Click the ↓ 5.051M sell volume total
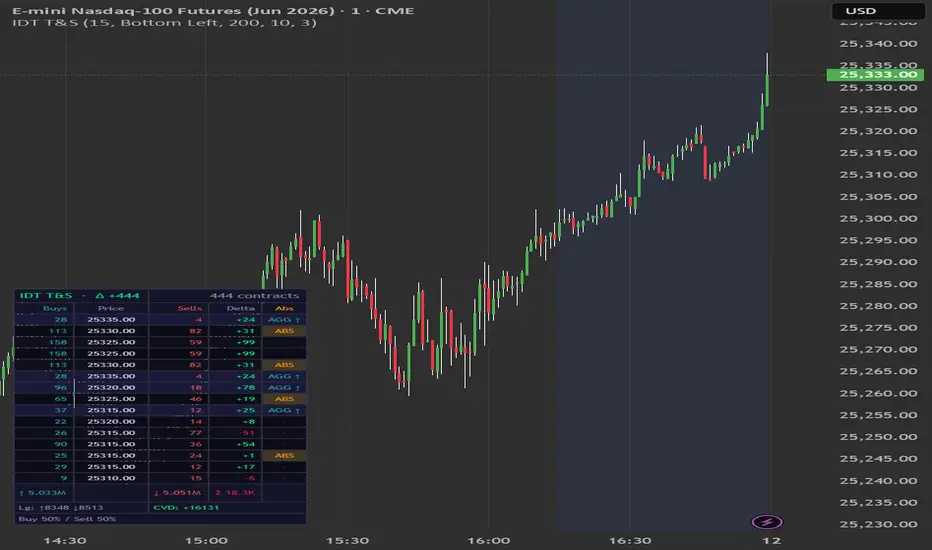The width and height of the screenshot is (932, 550). tap(177, 493)
